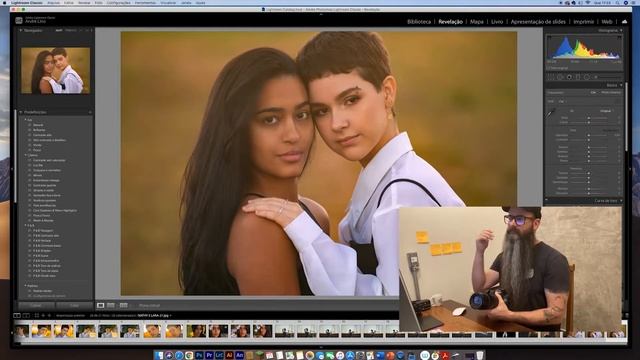640x360 pixels.
Task: Open the Imprimir module
Action: [583, 22]
